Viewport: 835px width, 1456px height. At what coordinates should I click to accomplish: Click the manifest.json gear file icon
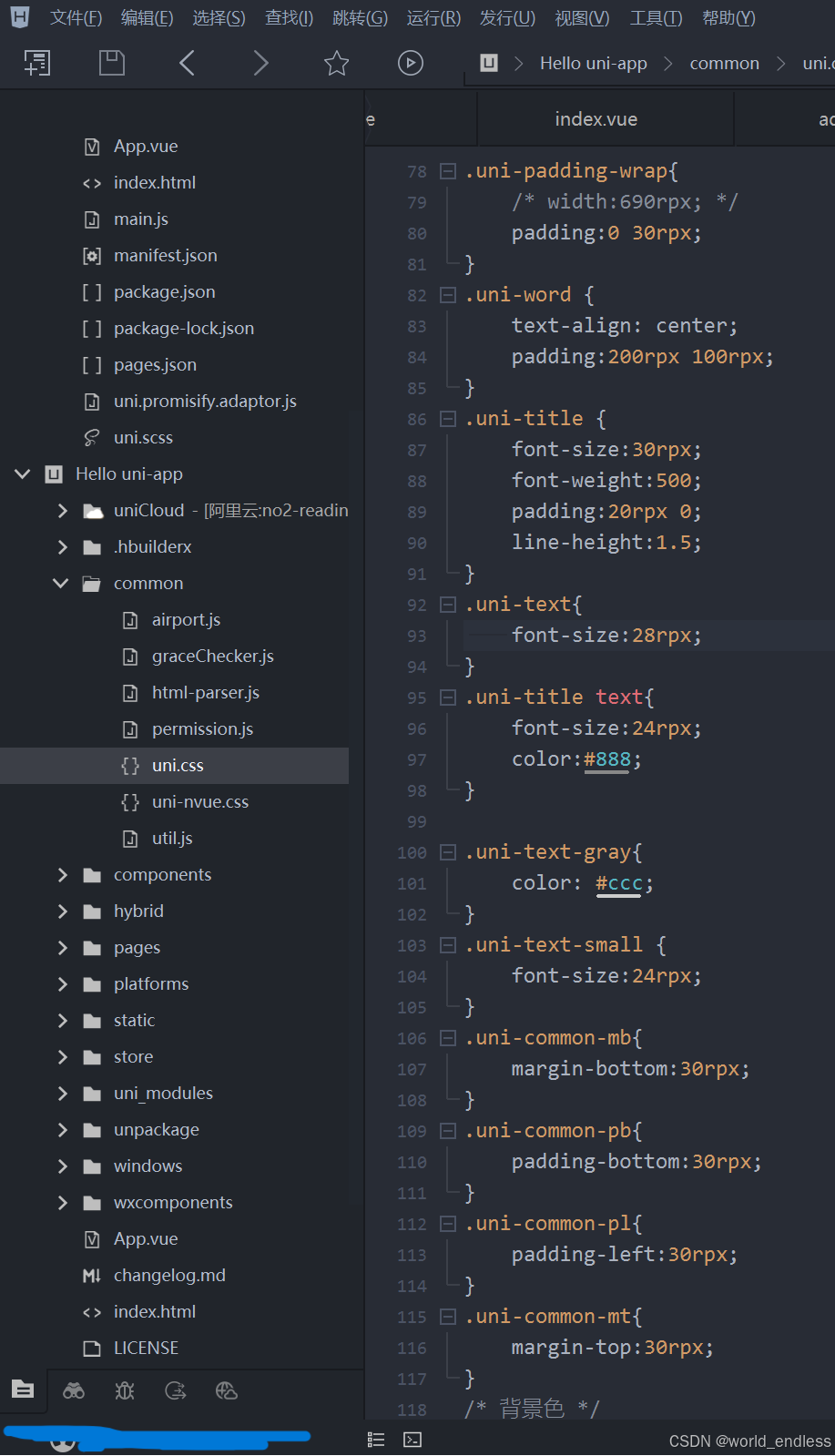92,256
